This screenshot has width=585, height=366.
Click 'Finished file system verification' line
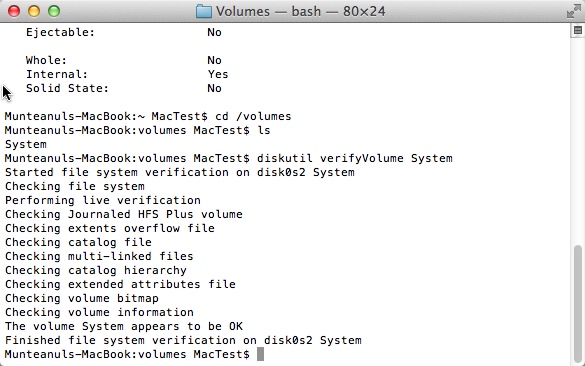[183, 340]
